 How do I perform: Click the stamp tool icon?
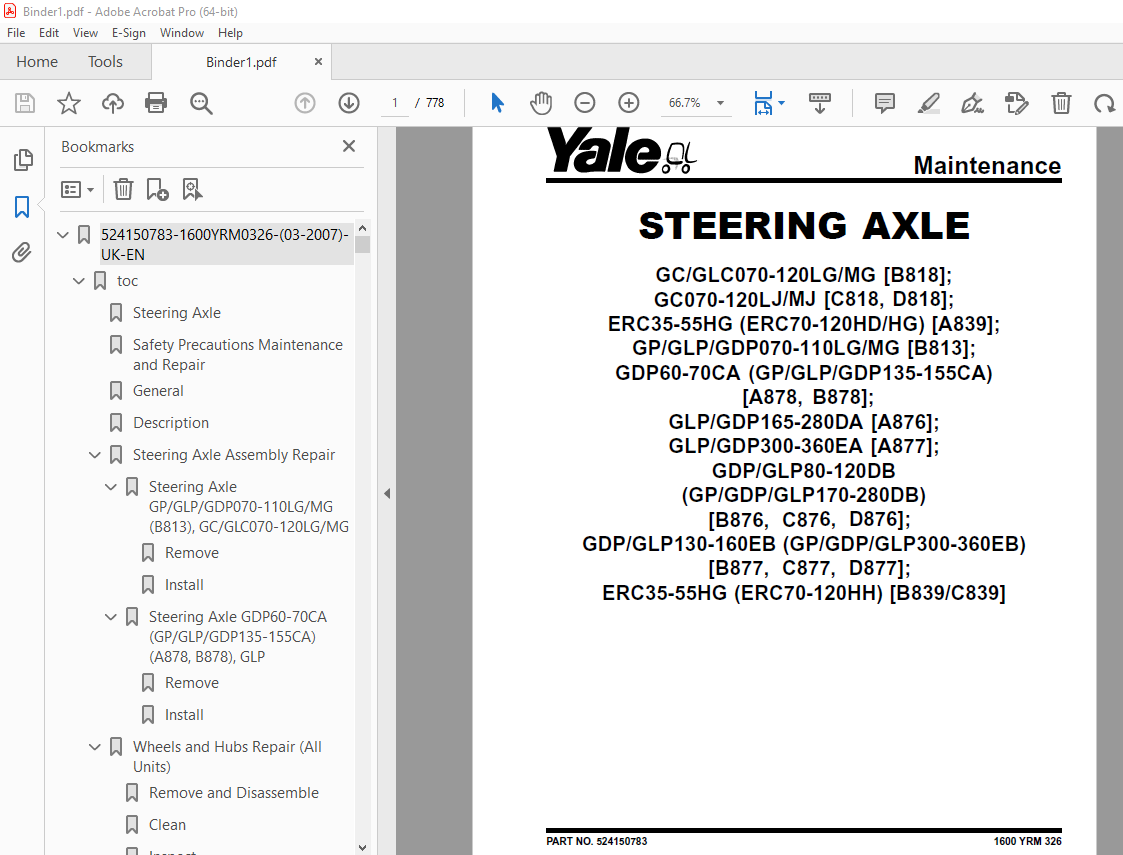[1016, 103]
